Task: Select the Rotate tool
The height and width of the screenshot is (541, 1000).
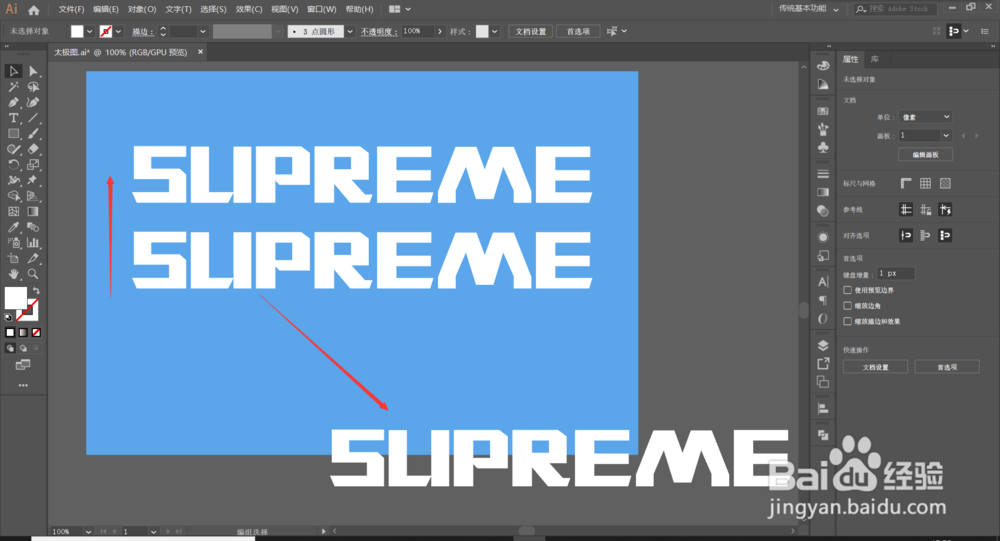Action: pos(13,165)
